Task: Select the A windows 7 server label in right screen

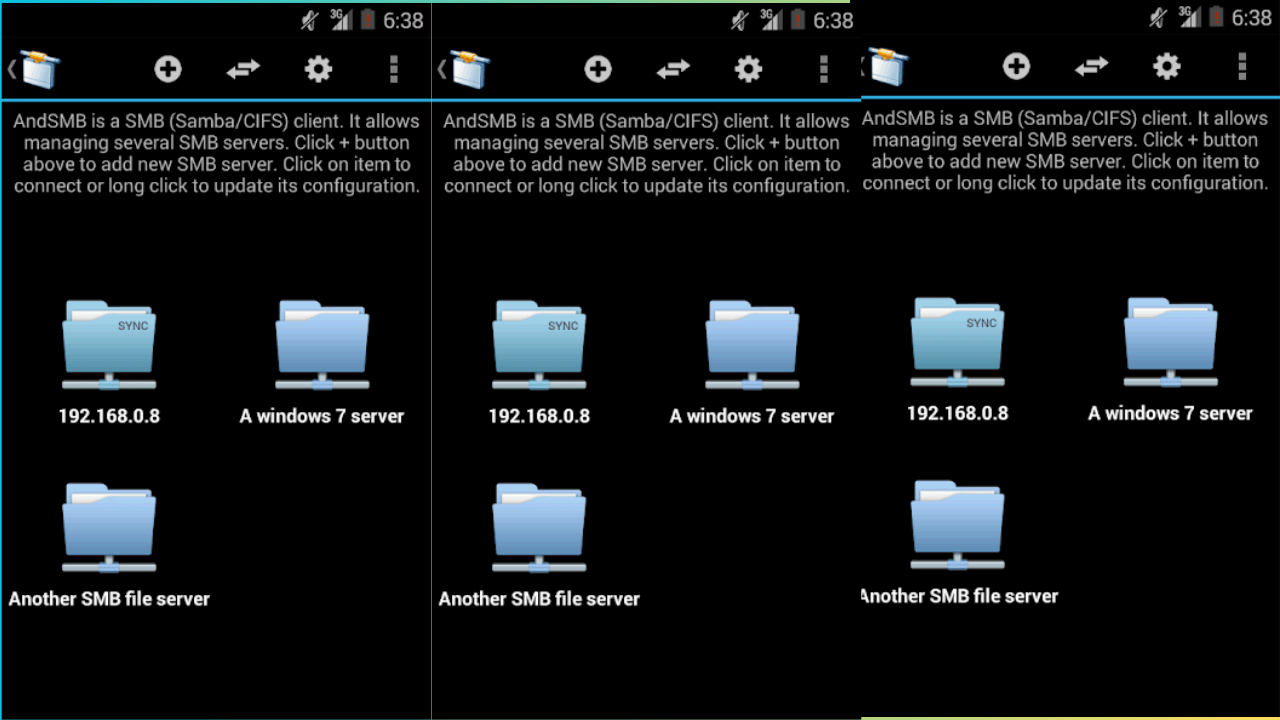Action: tap(1170, 413)
